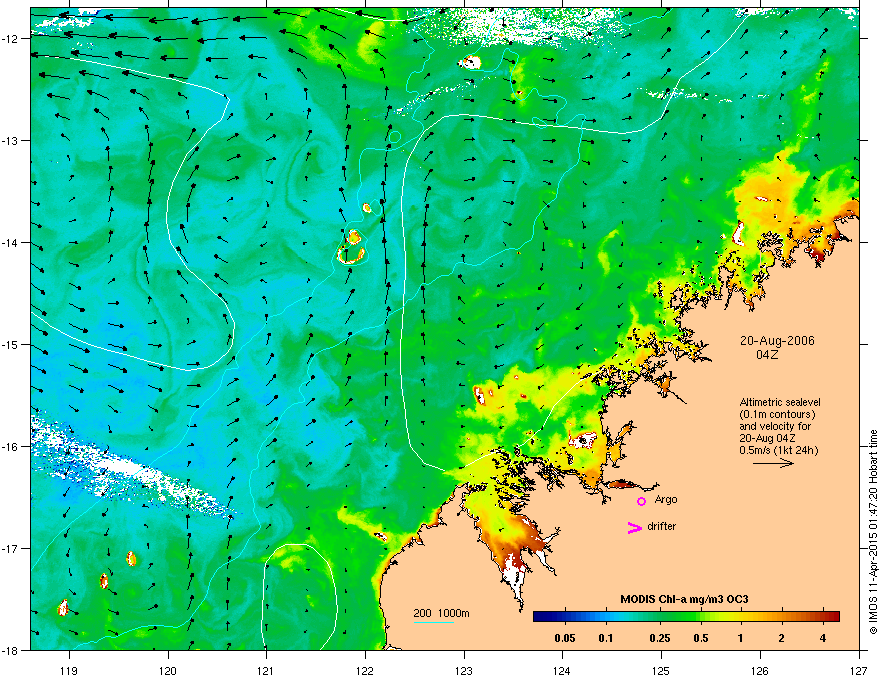Screen dimensions: 880x680
Task: Click latitude axis label -17
Action: click(x=10, y=548)
